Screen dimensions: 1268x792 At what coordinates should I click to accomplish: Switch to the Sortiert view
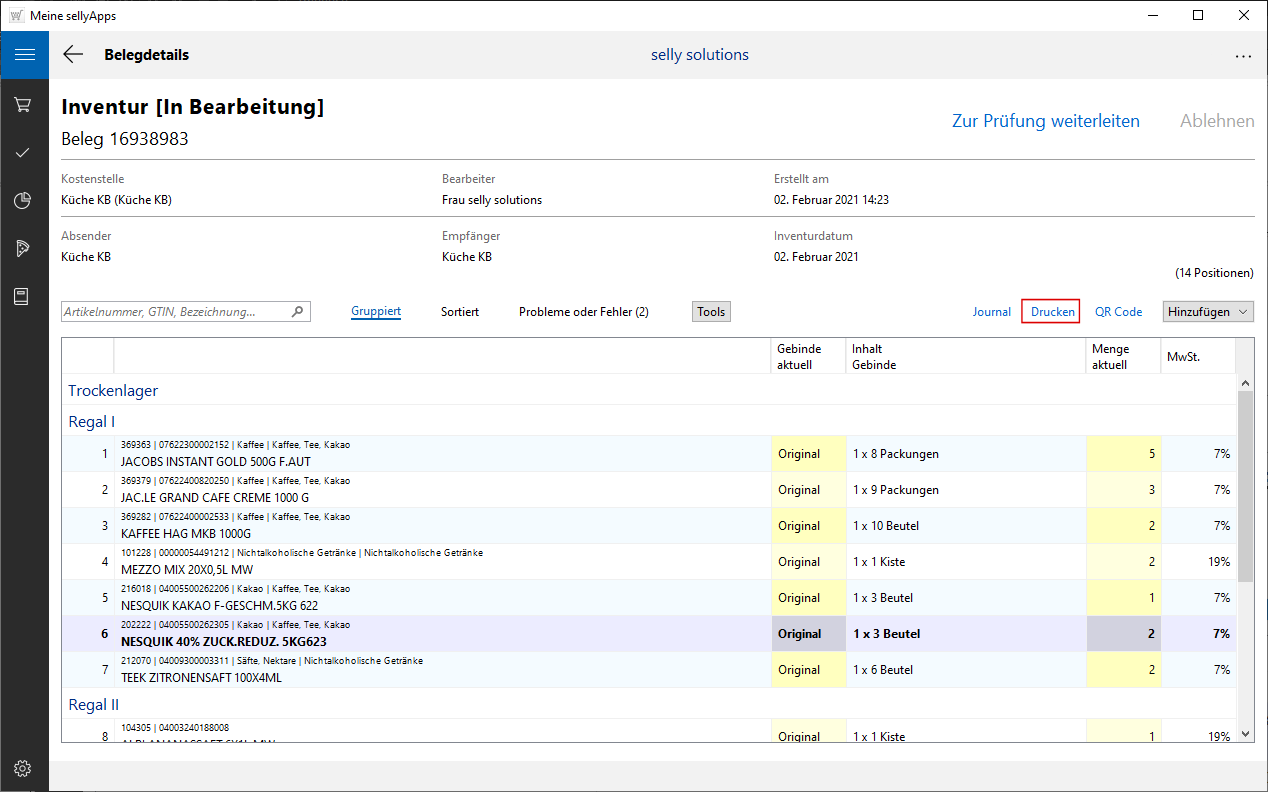[460, 312]
